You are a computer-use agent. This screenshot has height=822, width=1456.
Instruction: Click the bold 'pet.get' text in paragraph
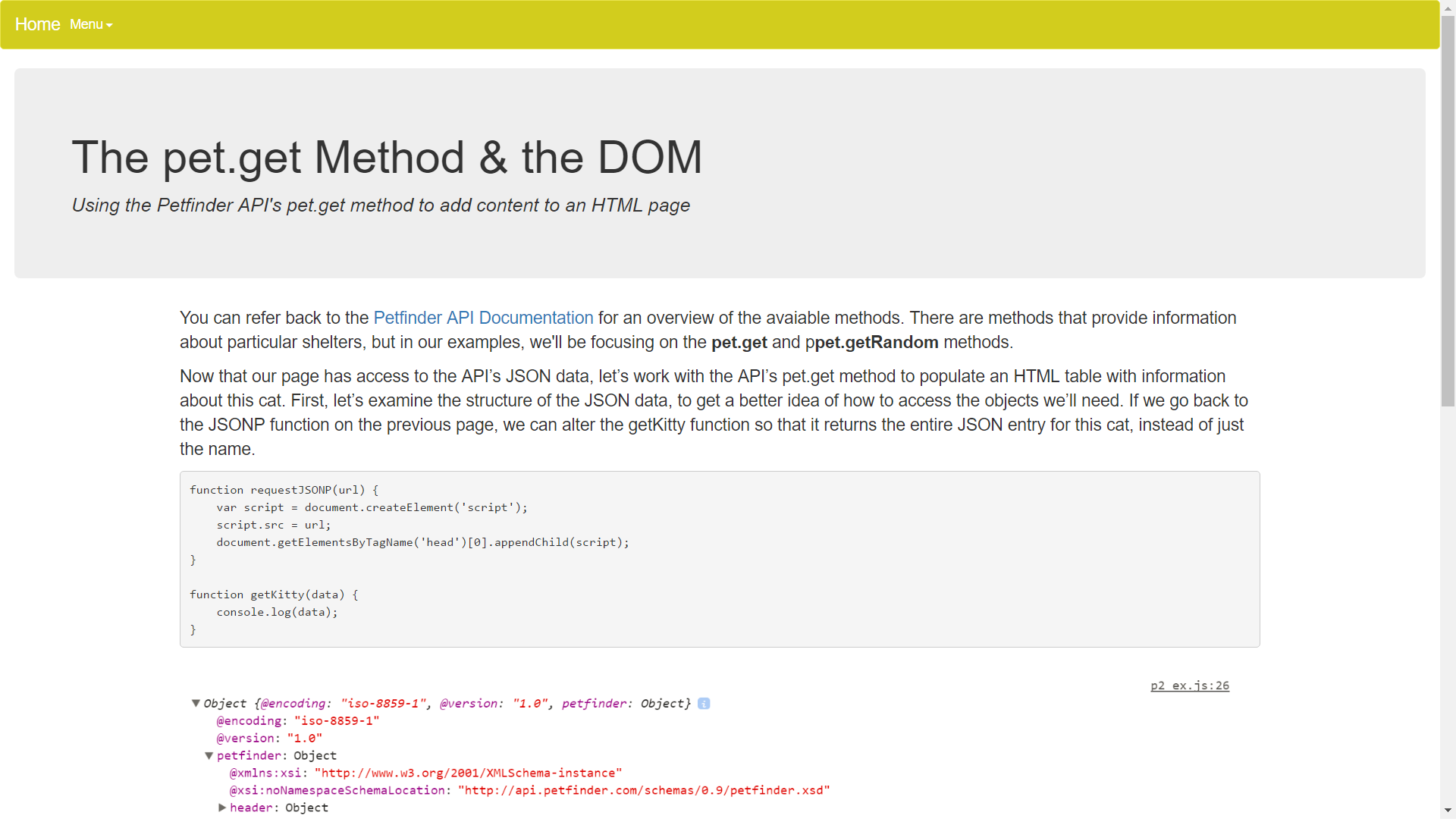[739, 343]
